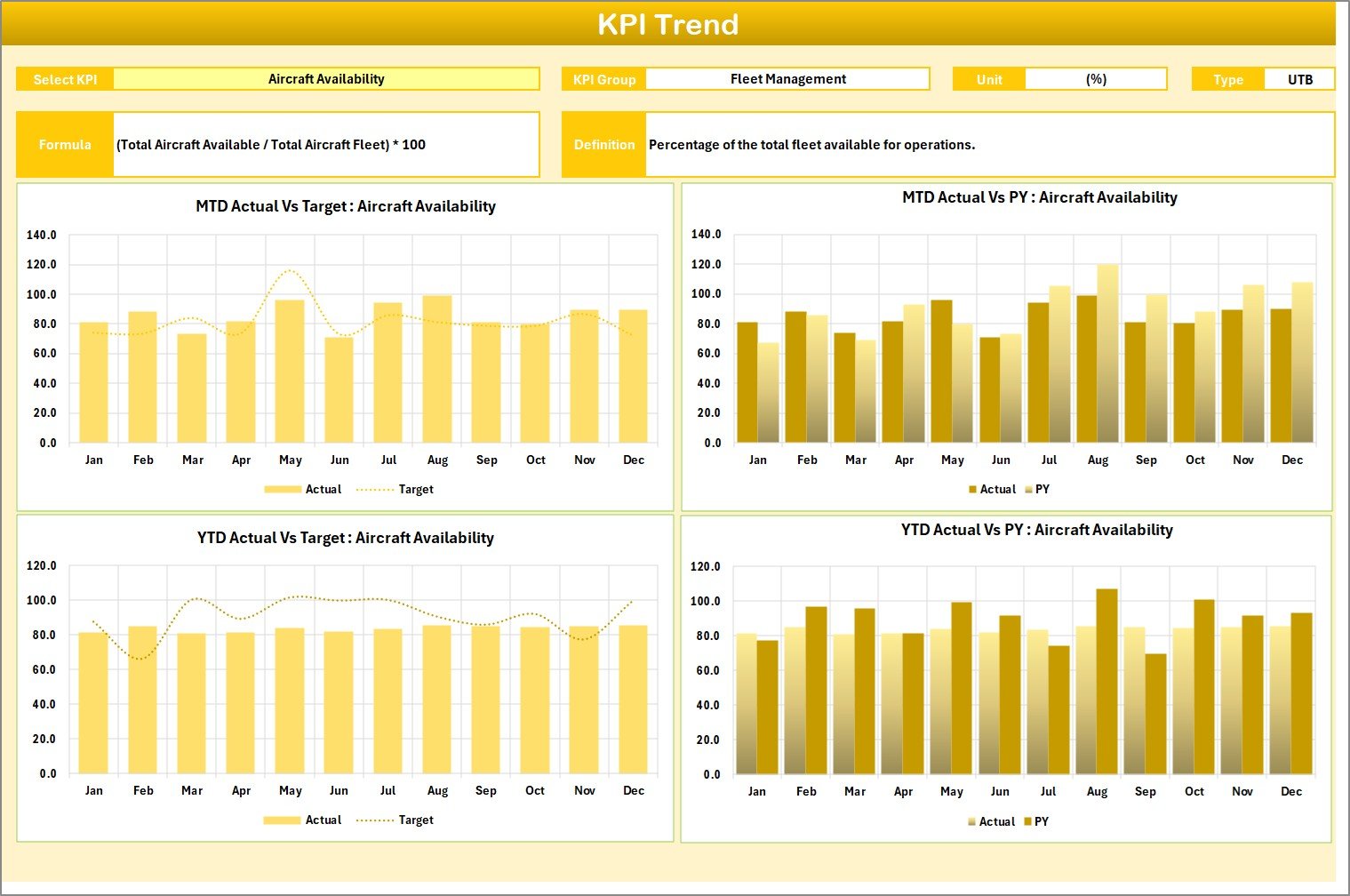This screenshot has height=896, width=1350.
Task: Click the Definition text about fleet percentage
Action: point(811,145)
